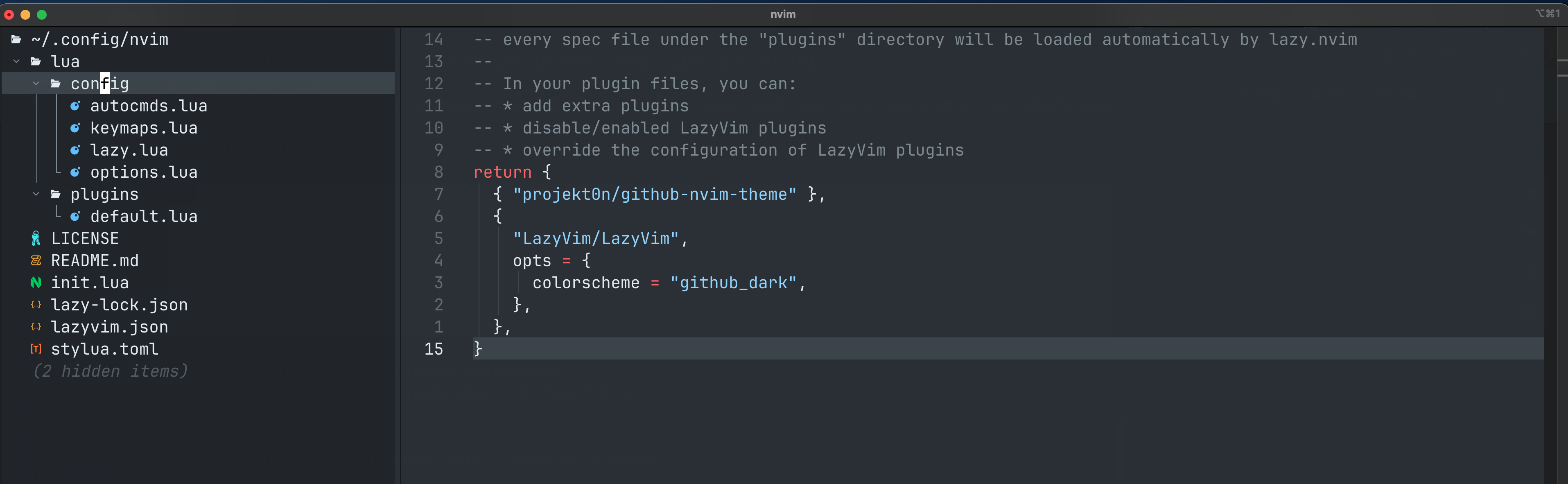Viewport: 1568px width, 484px height.
Task: Click the Lua icon beside autocmds.lua
Action: coord(75,106)
